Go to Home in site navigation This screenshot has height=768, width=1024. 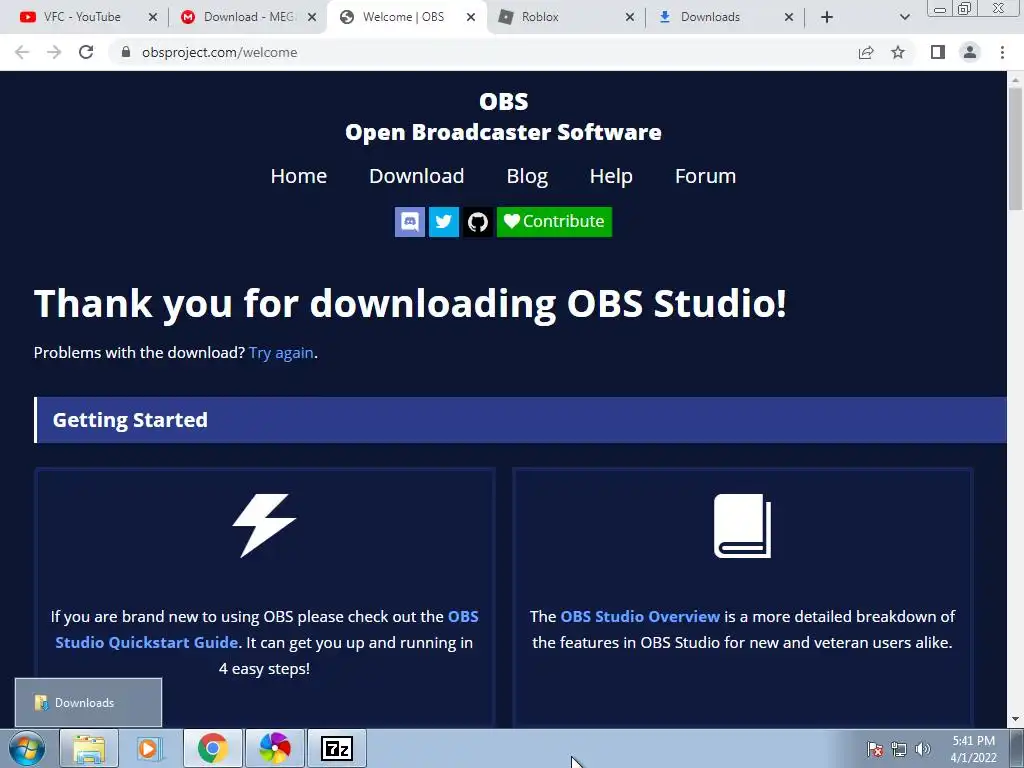[298, 176]
